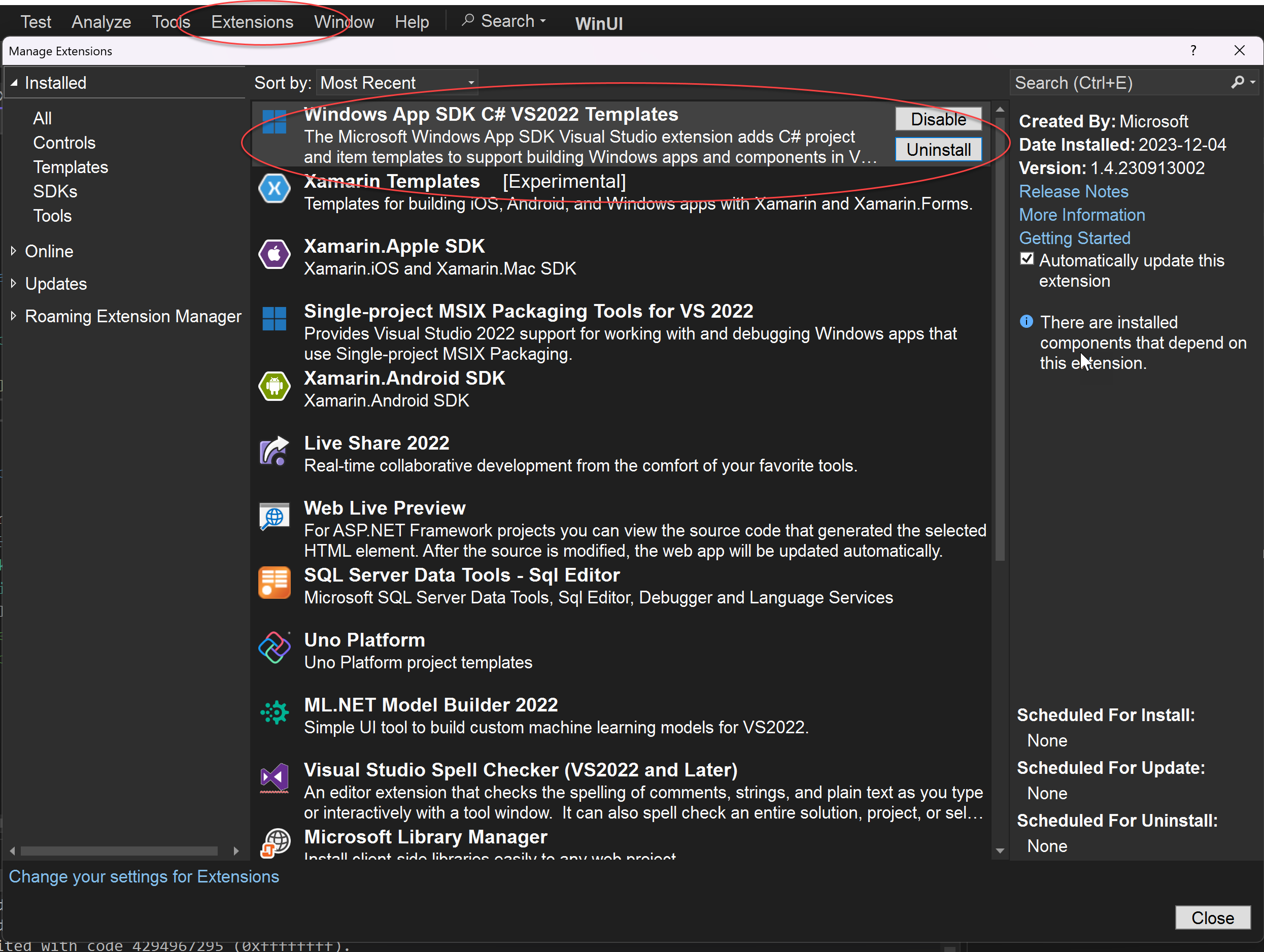1264x952 pixels.
Task: Click the Xamarin.Android SDK icon
Action: (x=275, y=386)
